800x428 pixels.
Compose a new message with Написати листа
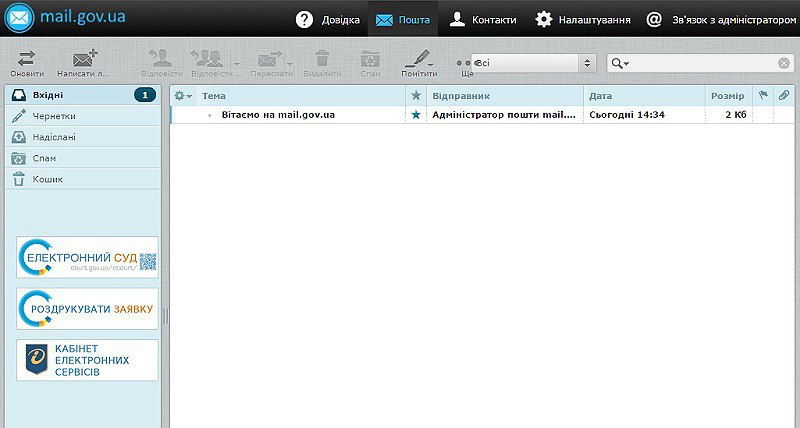[x=84, y=60]
